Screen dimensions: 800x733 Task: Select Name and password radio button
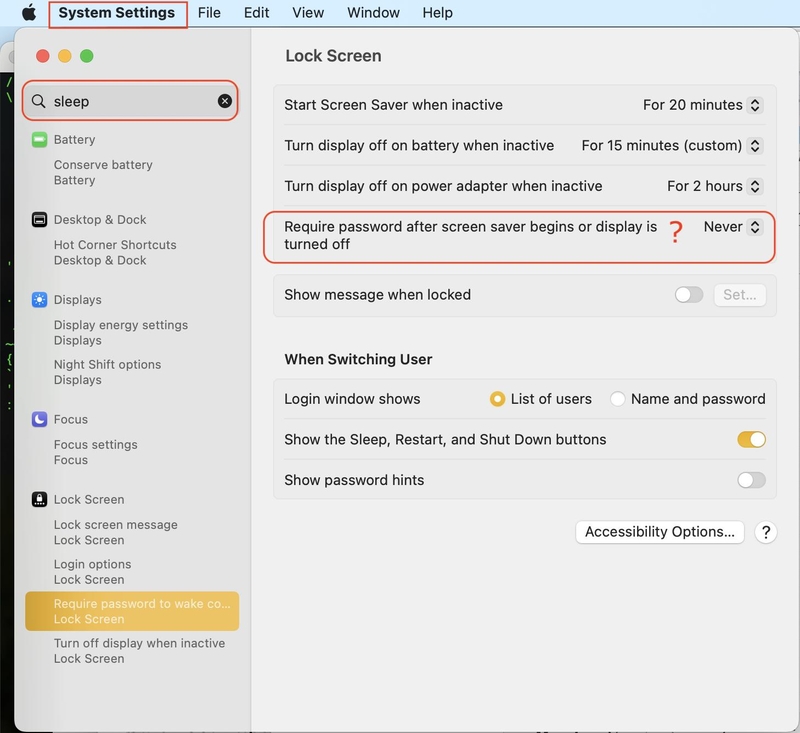pyautogui.click(x=617, y=399)
